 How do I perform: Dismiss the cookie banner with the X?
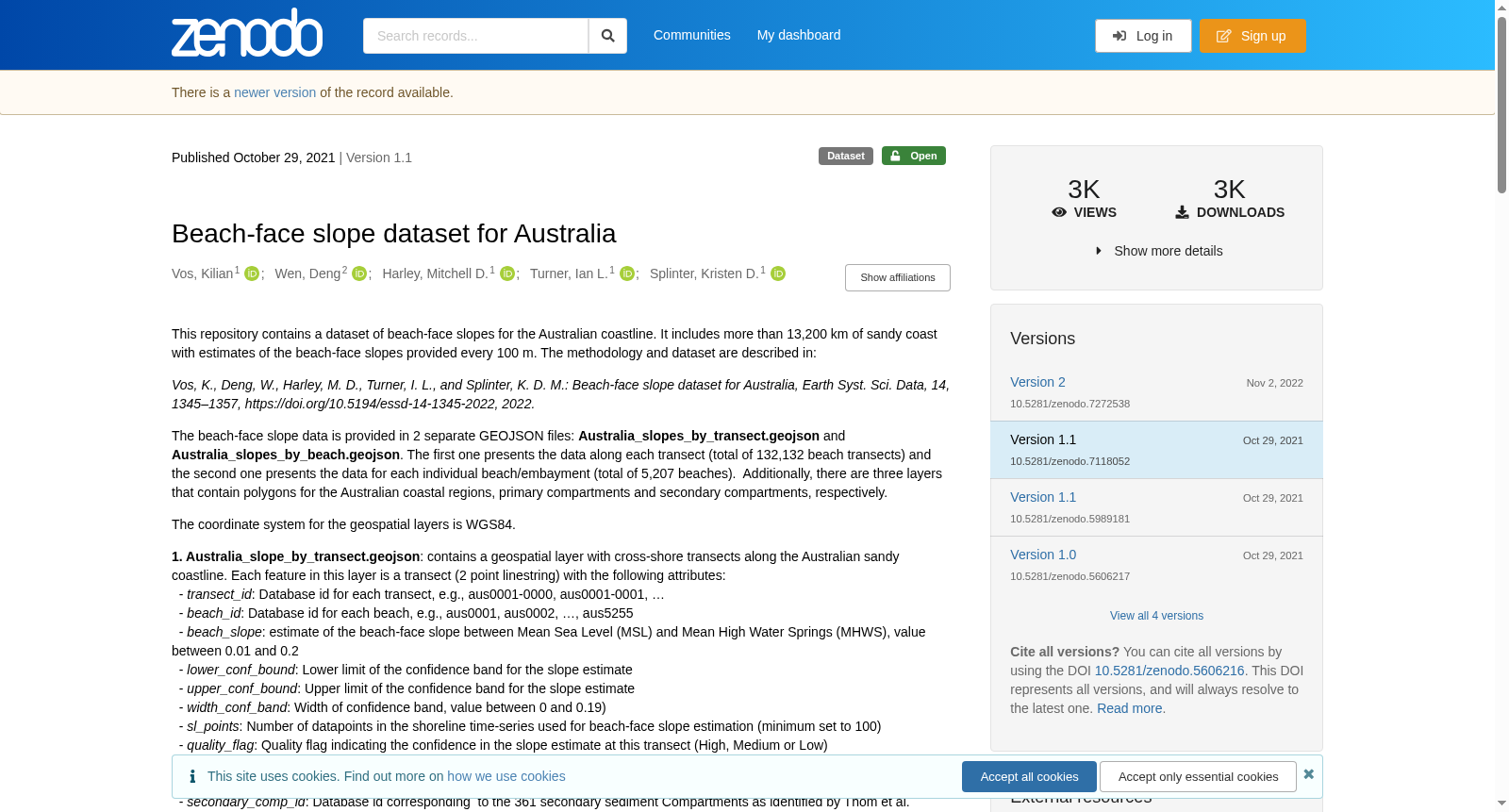pos(1308,774)
